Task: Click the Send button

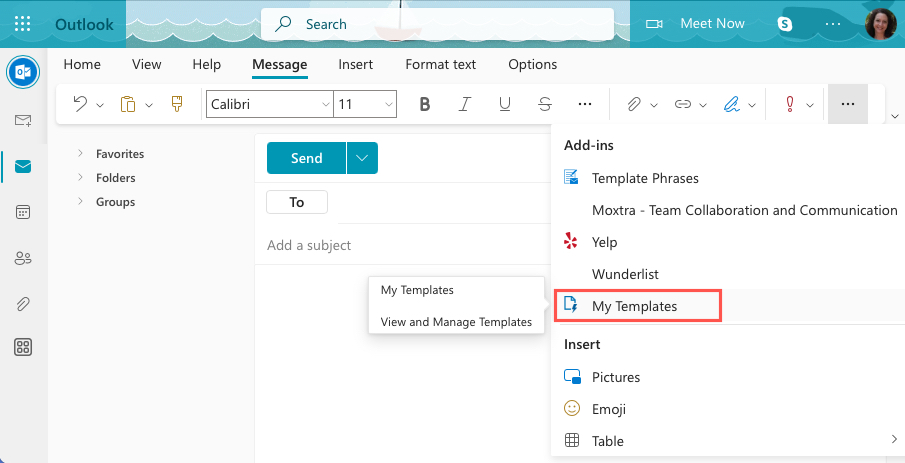Action: pos(306,158)
